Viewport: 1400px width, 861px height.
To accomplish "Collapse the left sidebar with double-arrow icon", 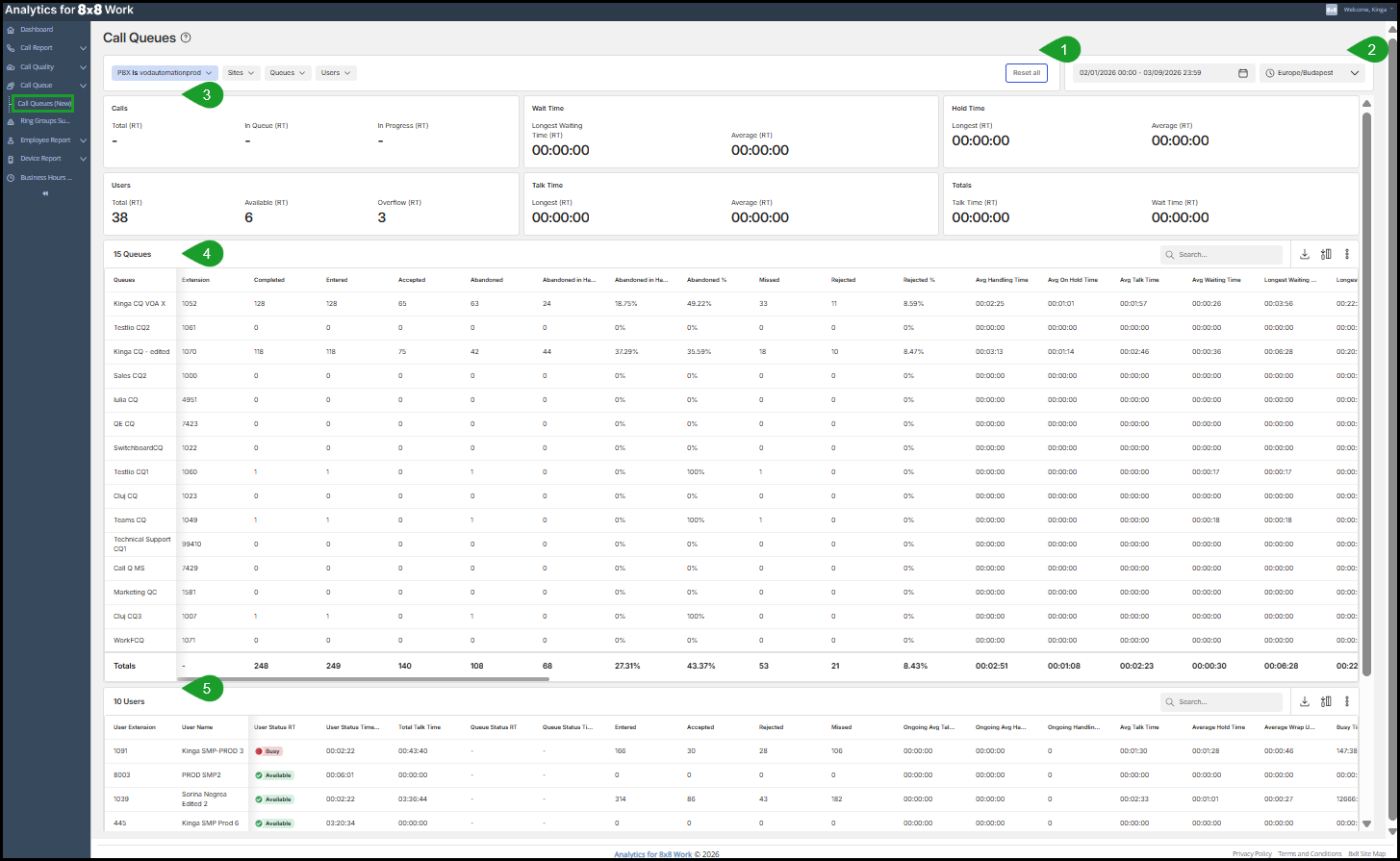I will [45, 193].
